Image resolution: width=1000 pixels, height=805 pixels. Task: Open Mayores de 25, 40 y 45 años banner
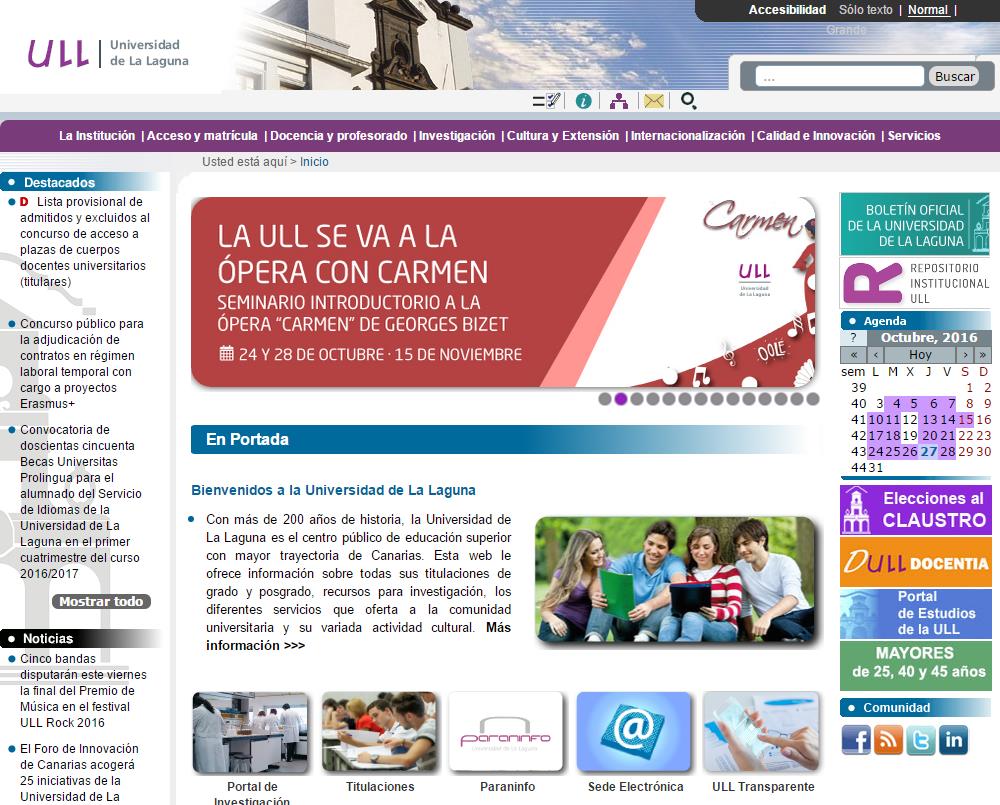(x=916, y=666)
